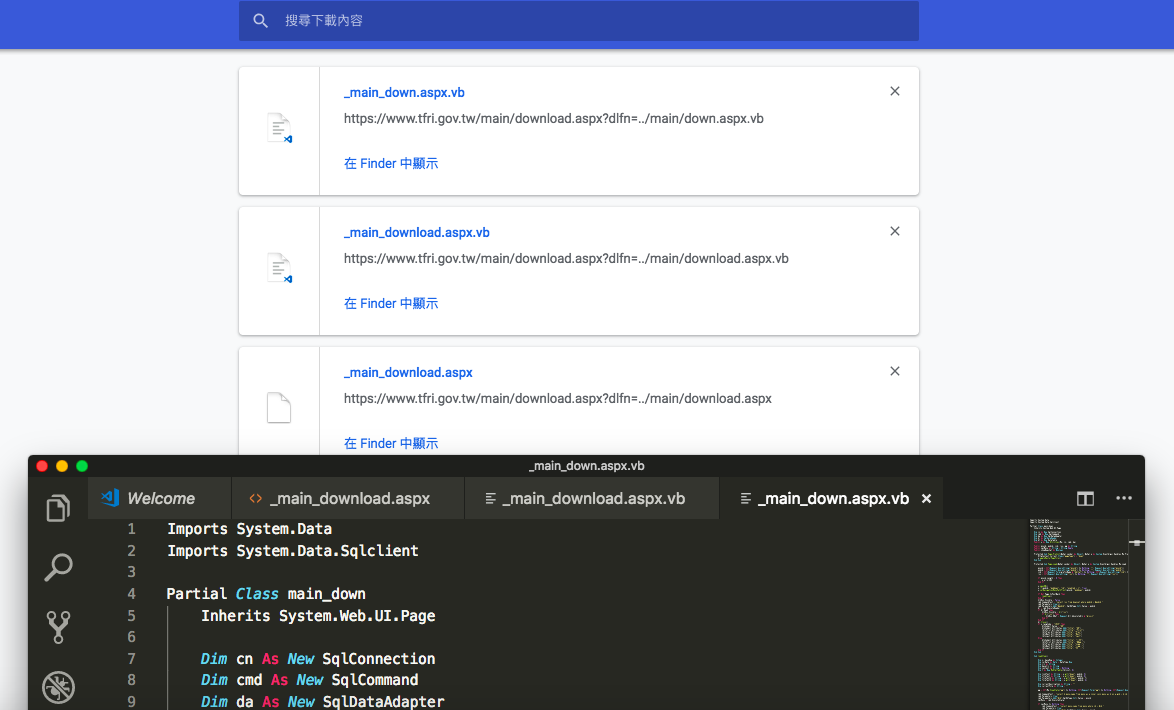Screen dimensions: 1174x710
Task: Click 'Dim cn As New SqlConnection' line
Action: (318, 659)
